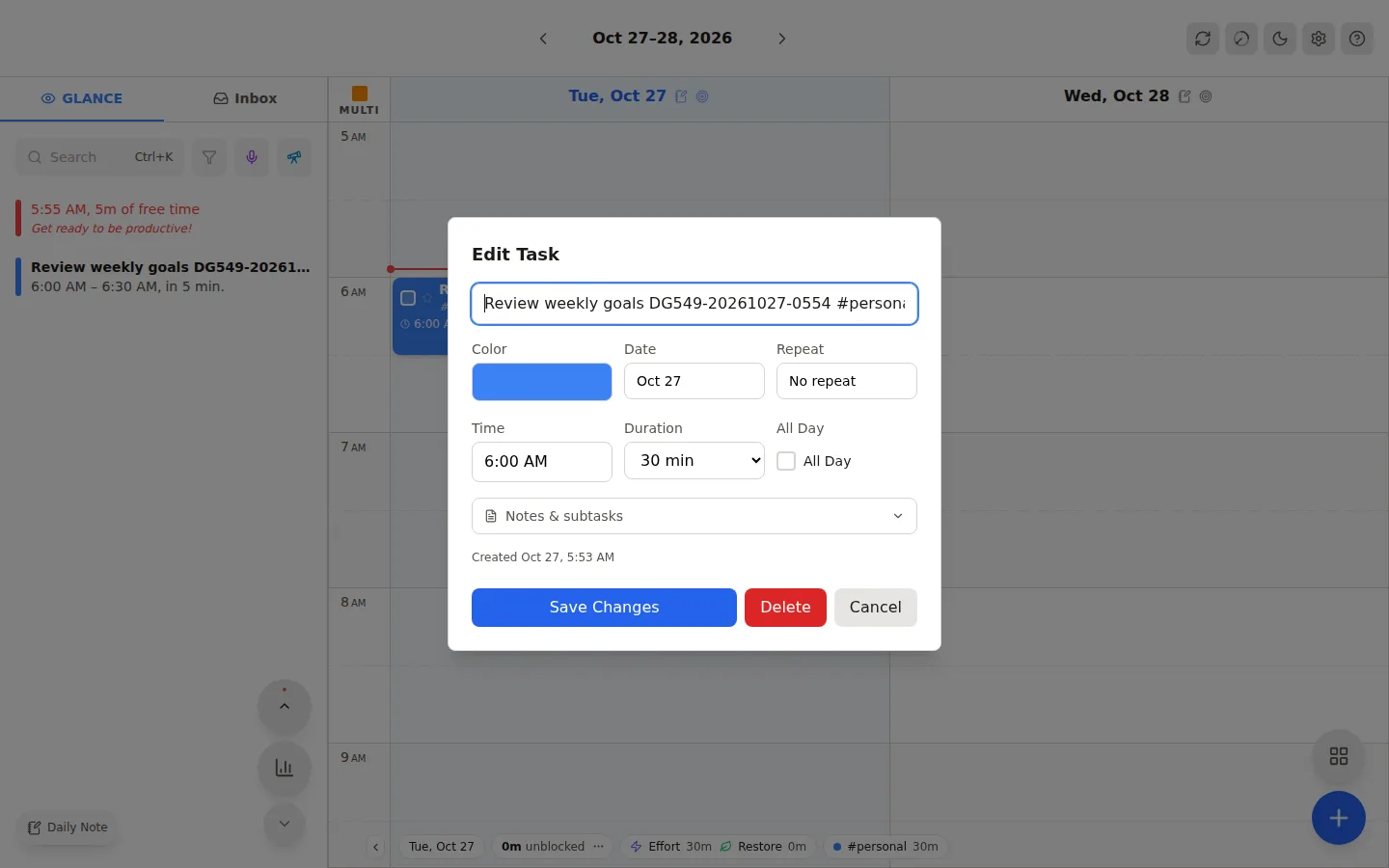Click the gauge icon in top toolbar
The image size is (1389, 868).
tap(1241, 39)
